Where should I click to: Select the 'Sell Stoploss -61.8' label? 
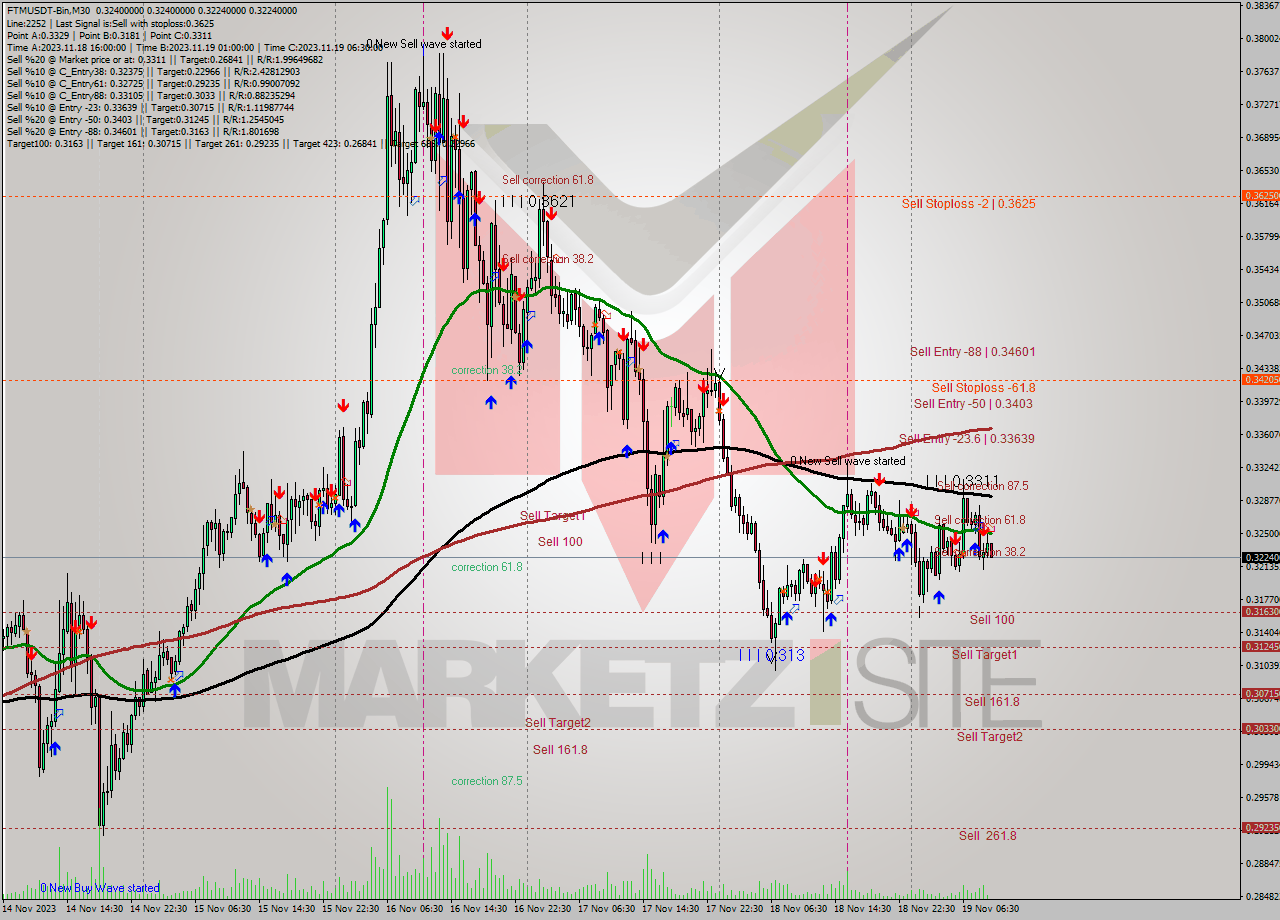tap(983, 387)
